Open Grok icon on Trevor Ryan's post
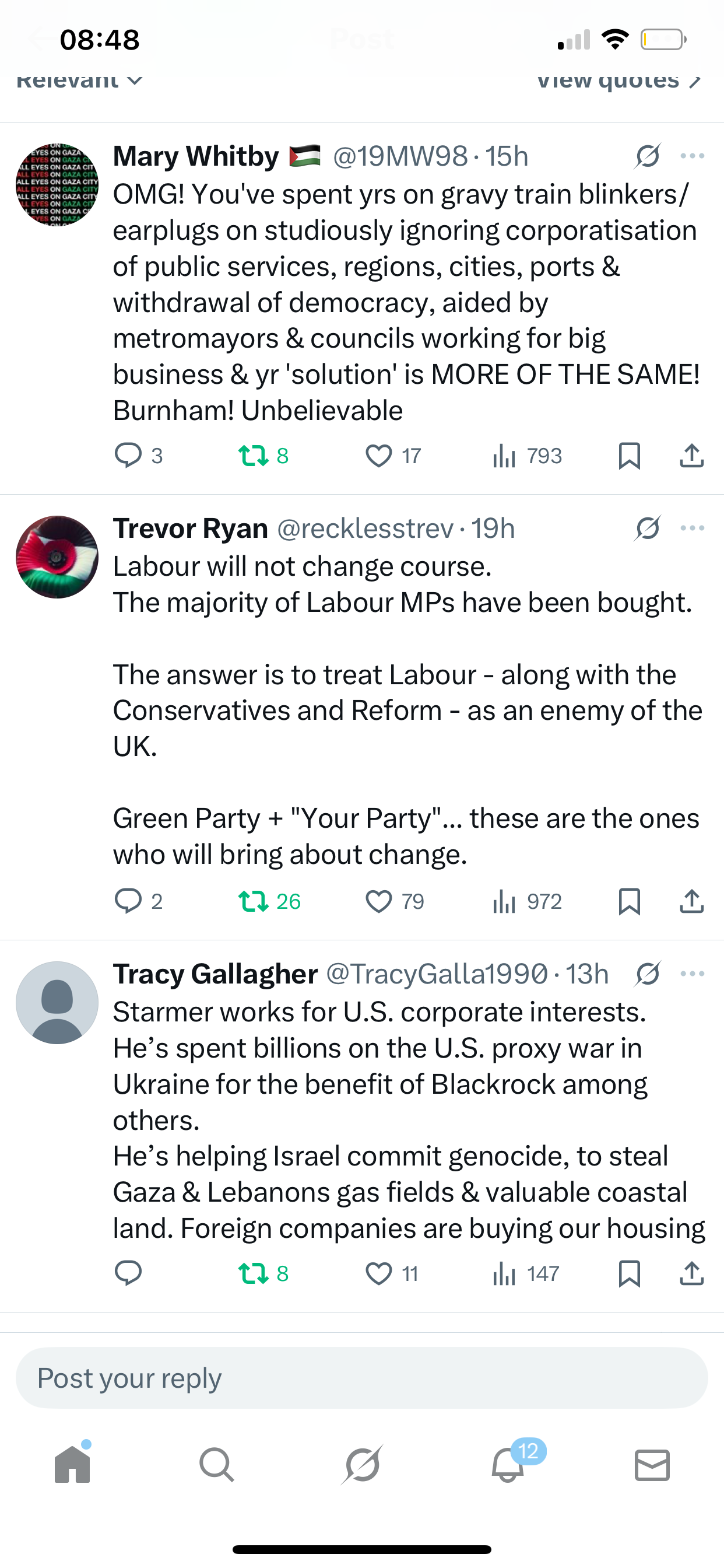This screenshot has height=1568, width=724. pos(647,528)
